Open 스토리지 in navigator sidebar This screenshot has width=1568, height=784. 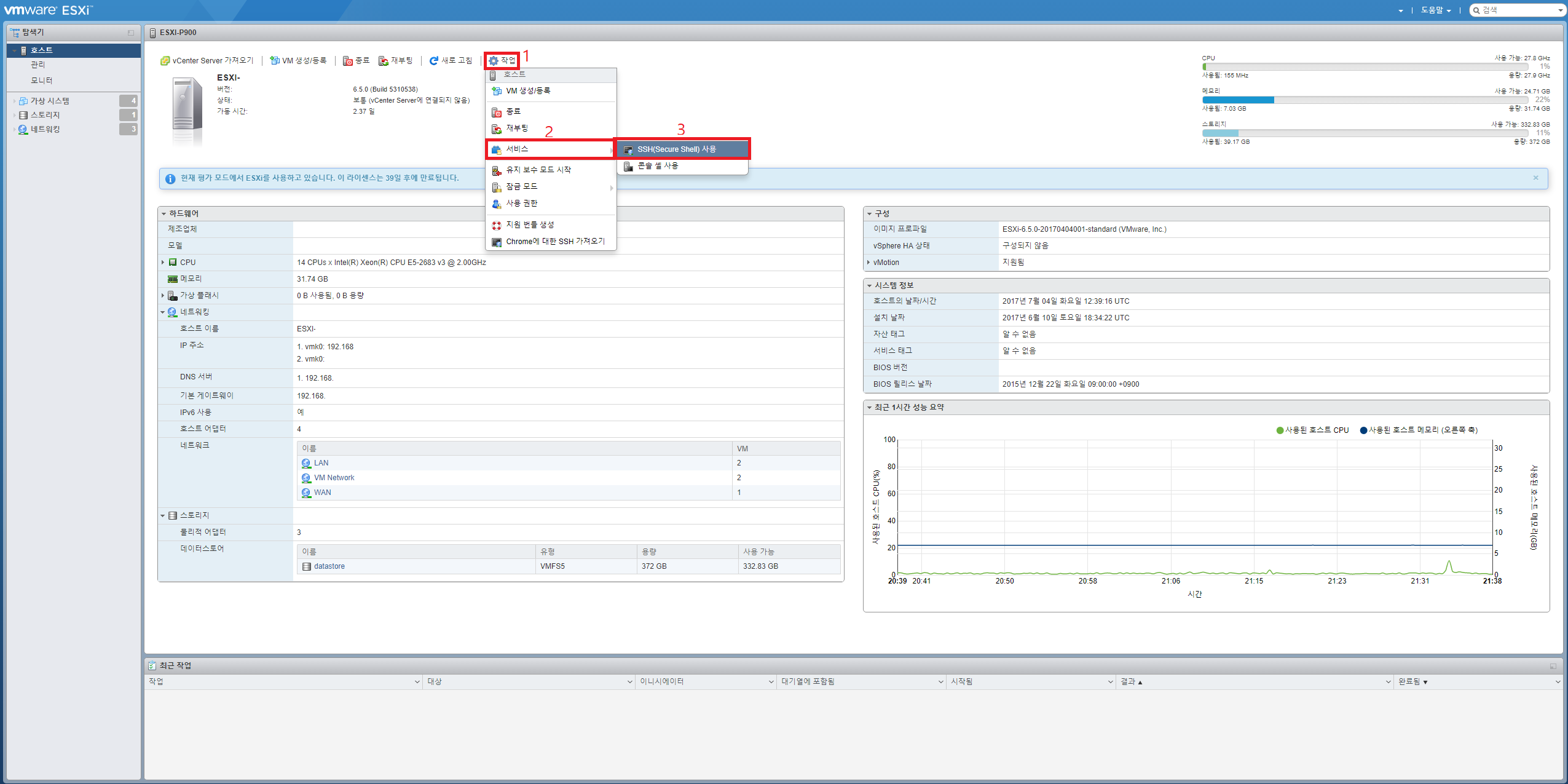pos(45,115)
